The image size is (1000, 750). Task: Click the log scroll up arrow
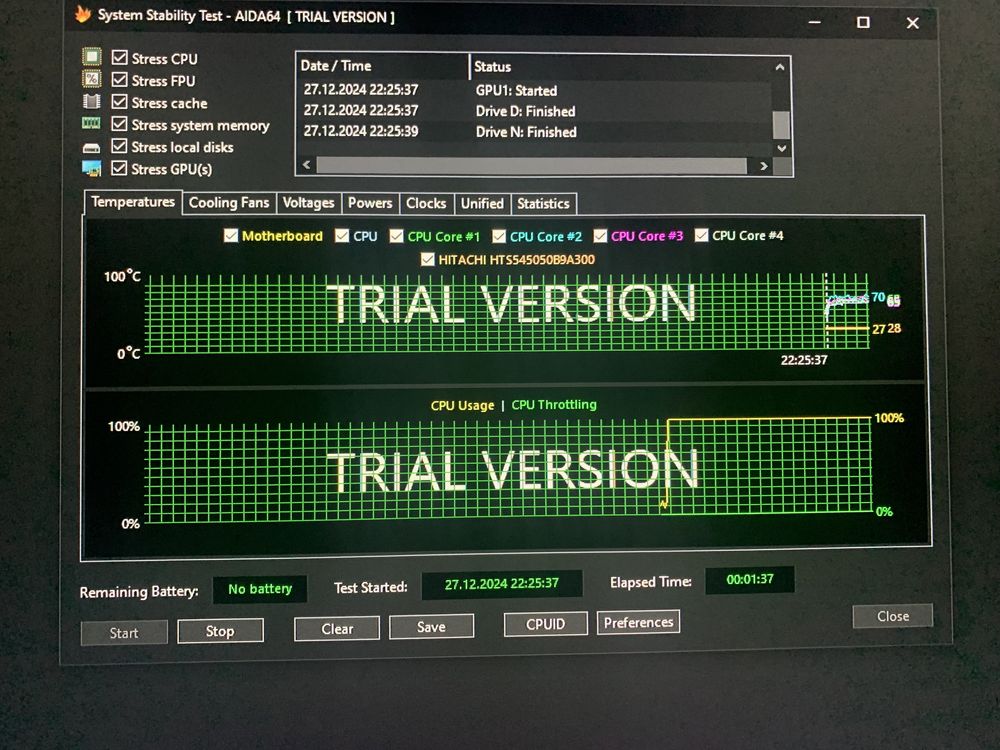click(x=780, y=67)
